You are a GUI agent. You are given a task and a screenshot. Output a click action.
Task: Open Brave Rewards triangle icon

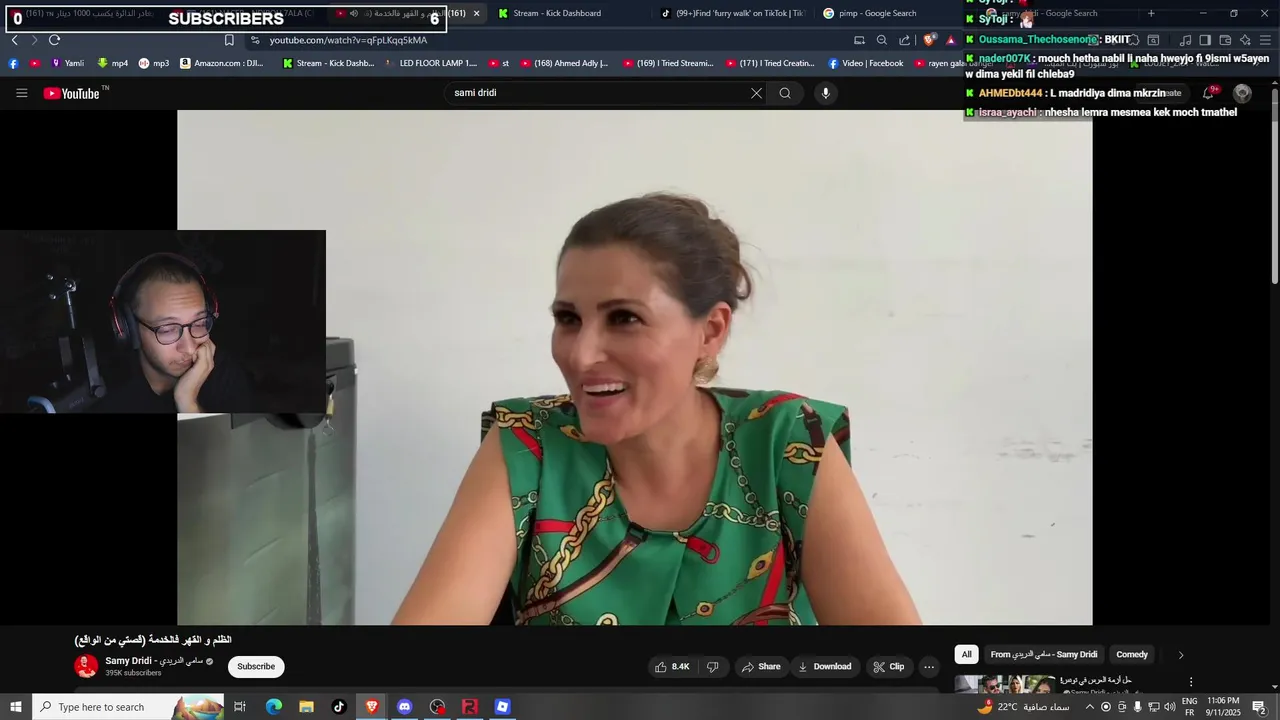[x=951, y=40]
